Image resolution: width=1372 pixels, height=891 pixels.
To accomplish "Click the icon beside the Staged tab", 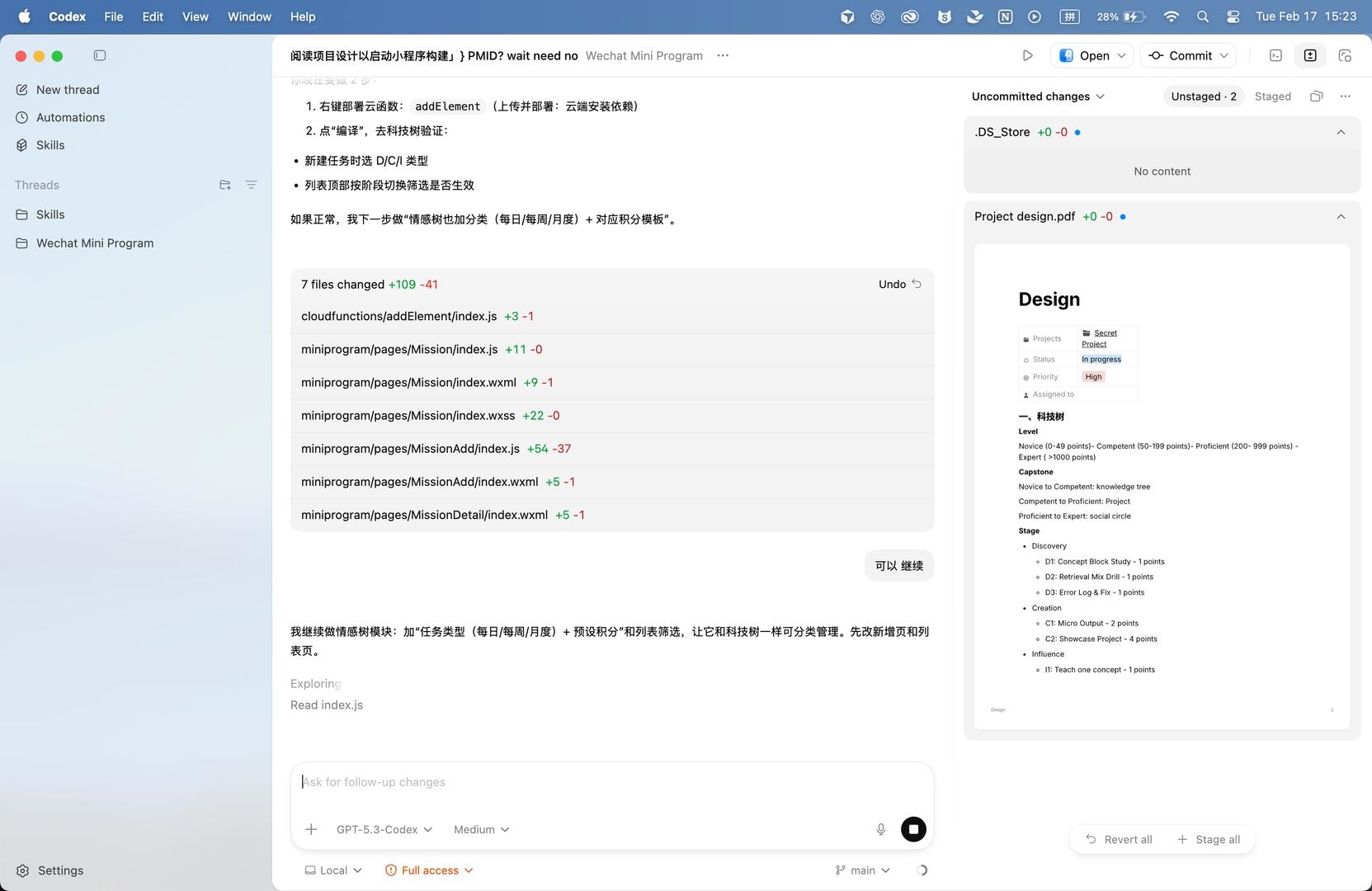I will tap(1317, 97).
